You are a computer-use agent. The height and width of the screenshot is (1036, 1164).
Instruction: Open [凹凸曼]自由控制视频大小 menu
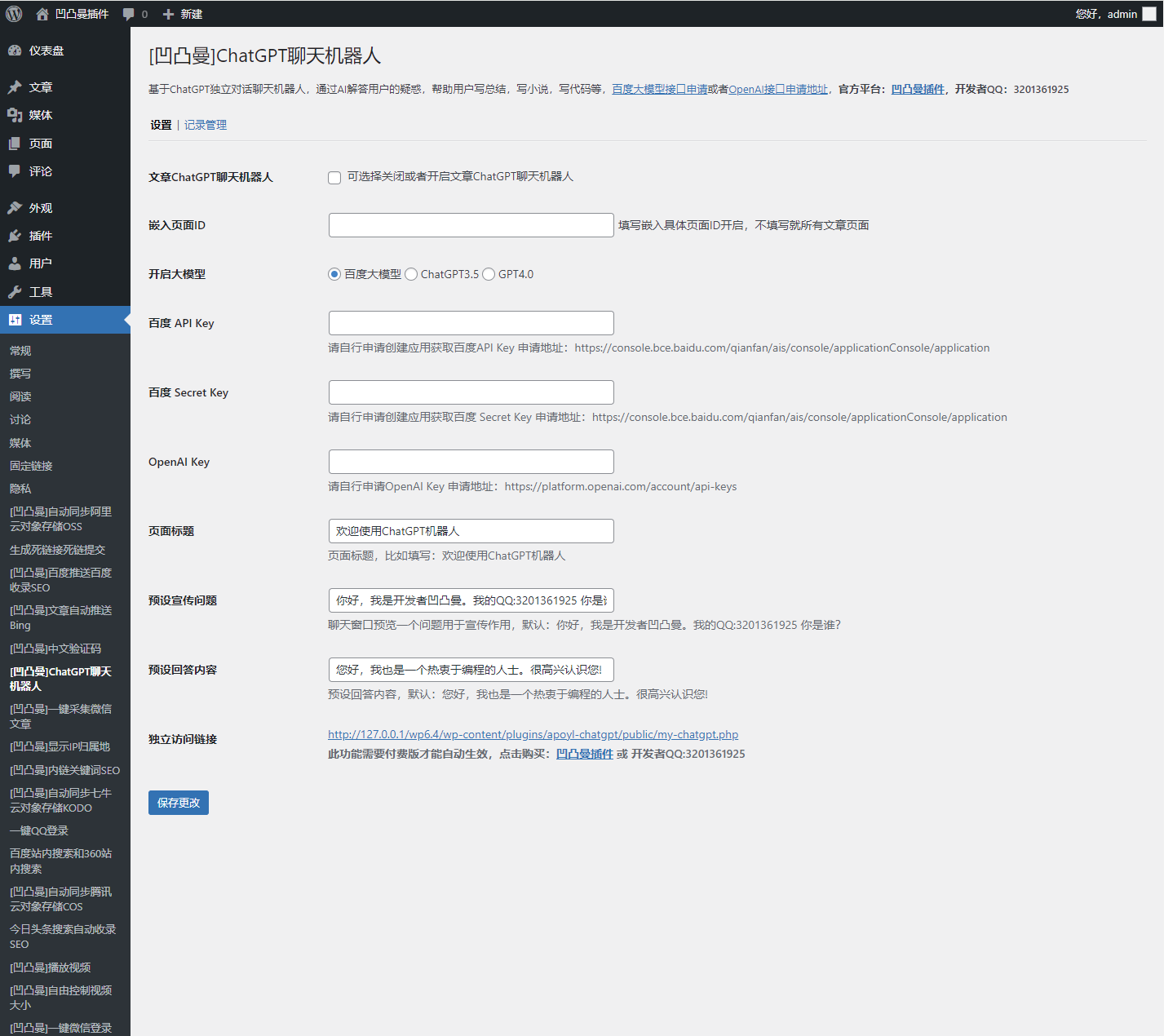61,998
